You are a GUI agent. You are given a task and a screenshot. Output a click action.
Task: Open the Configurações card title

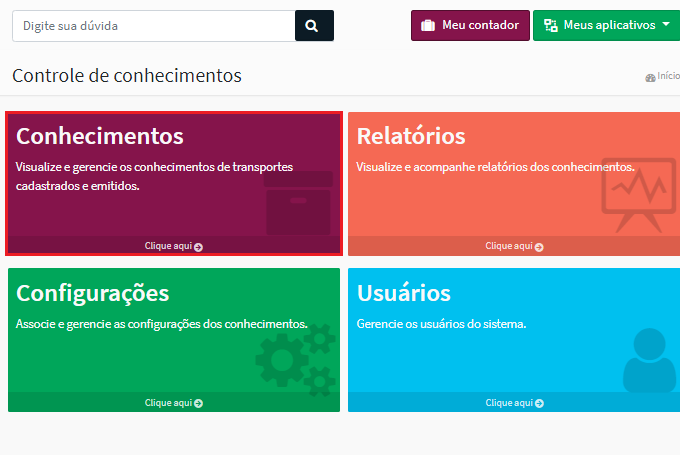(92, 294)
